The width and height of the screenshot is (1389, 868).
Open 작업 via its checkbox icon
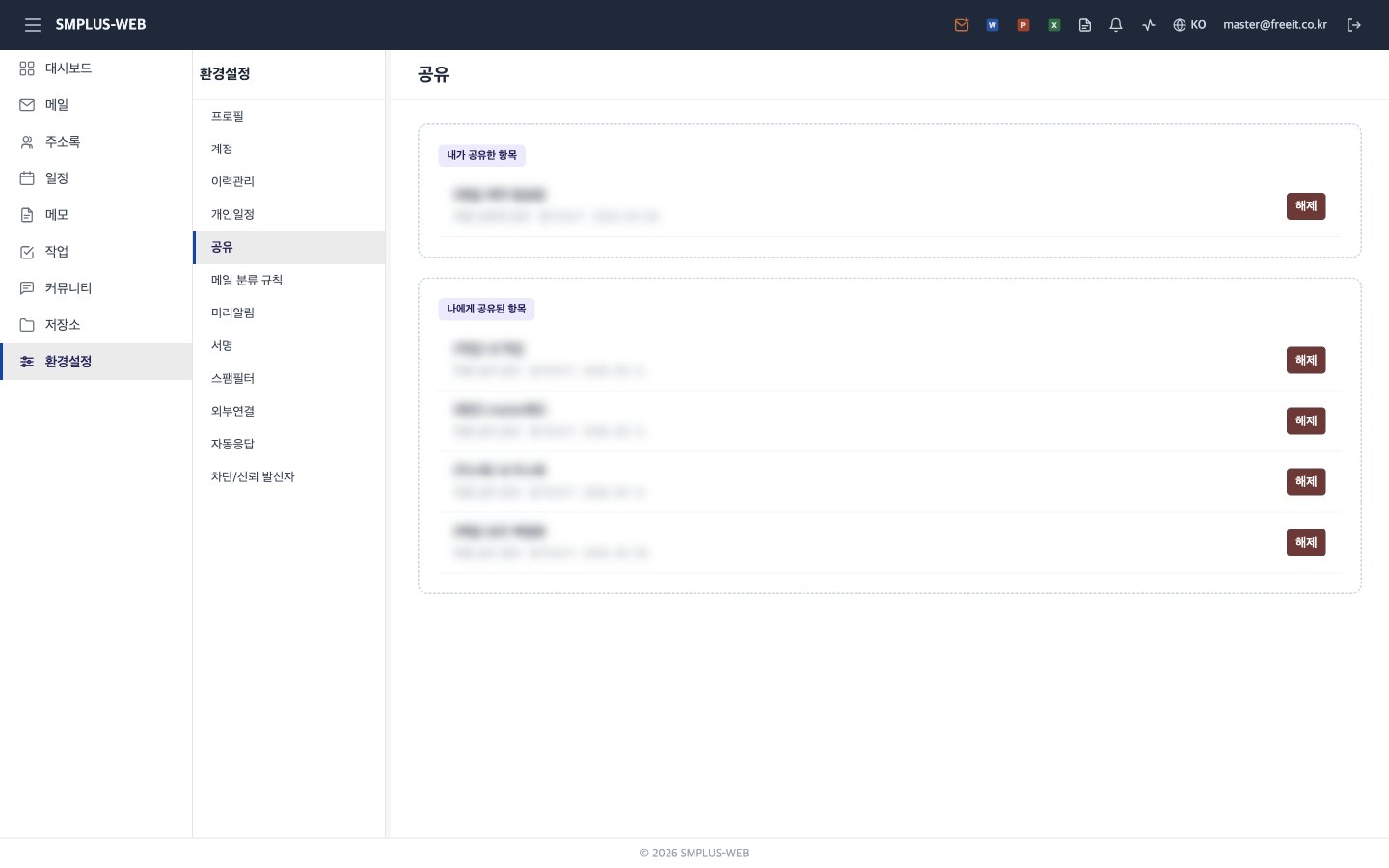27,252
